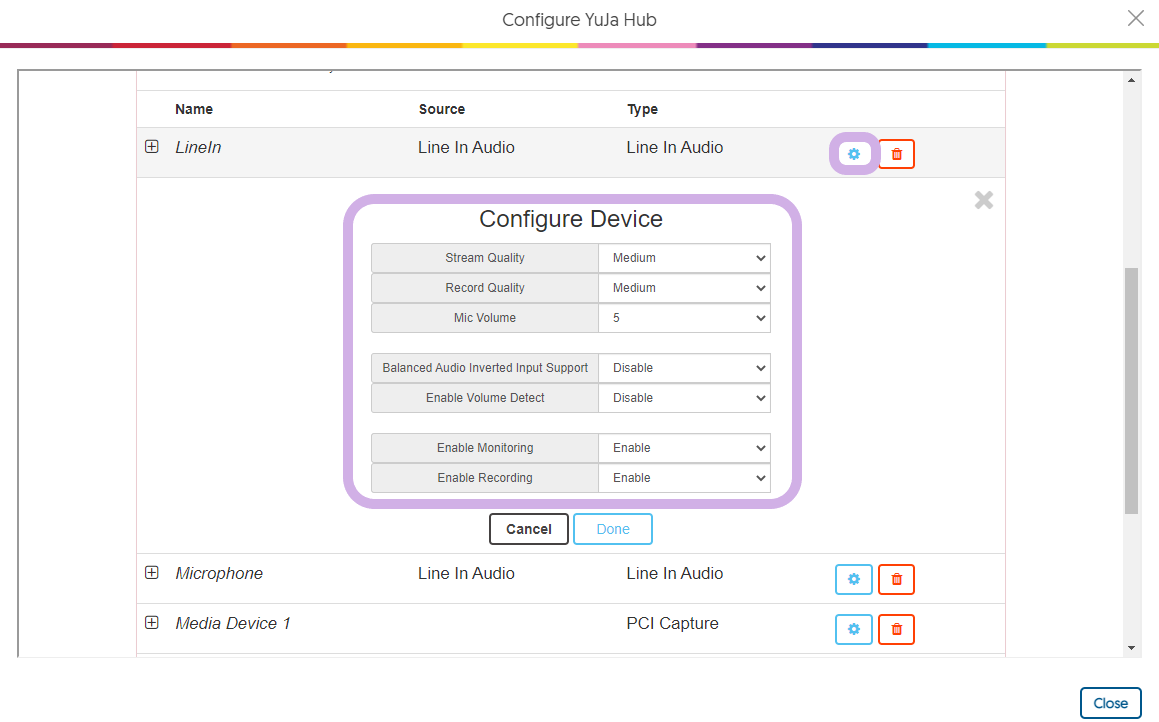
Task: Delete the LineIn device
Action: (x=896, y=154)
